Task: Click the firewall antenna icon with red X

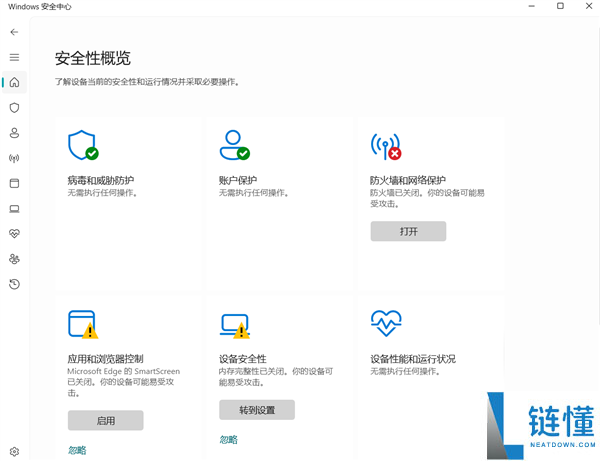Action: (x=386, y=147)
